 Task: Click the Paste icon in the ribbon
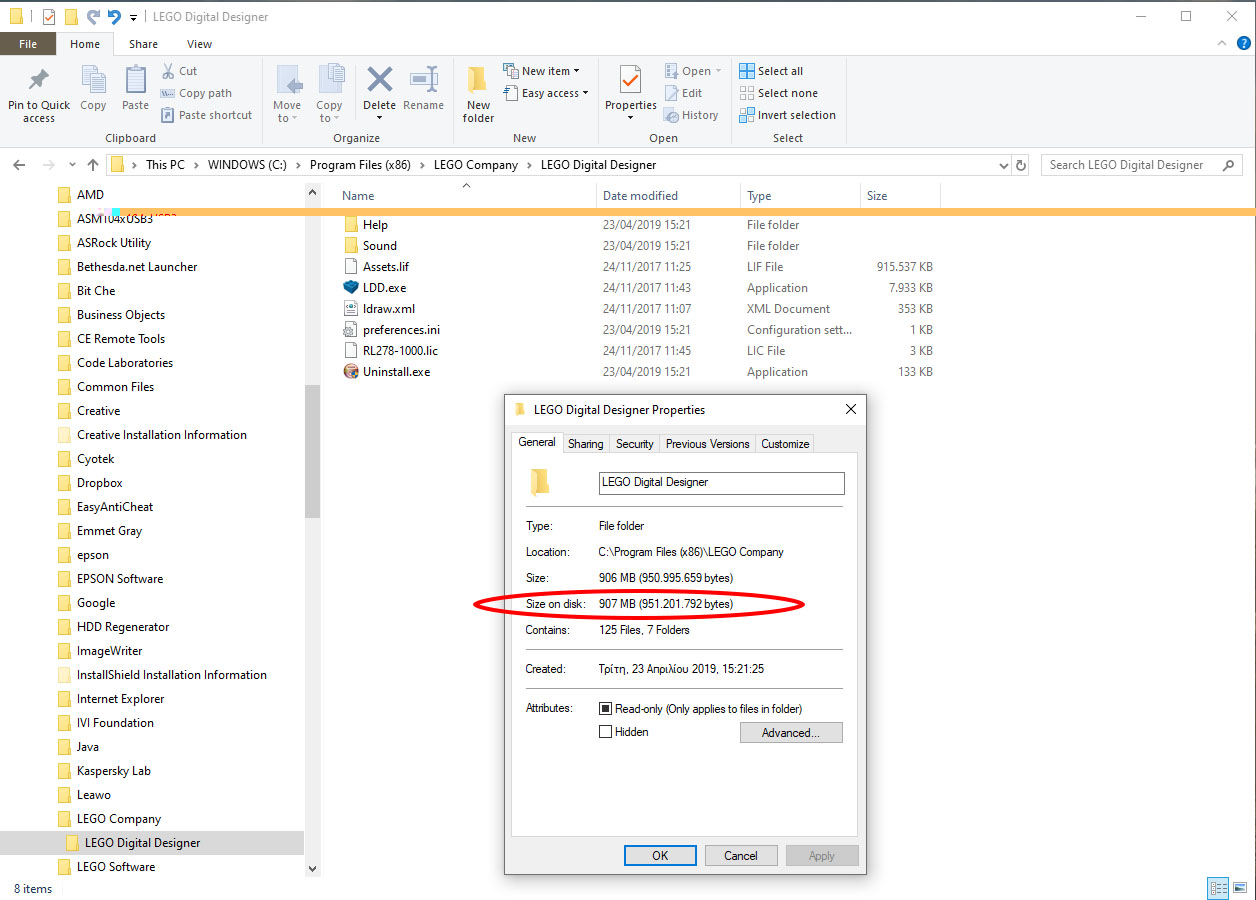click(135, 80)
